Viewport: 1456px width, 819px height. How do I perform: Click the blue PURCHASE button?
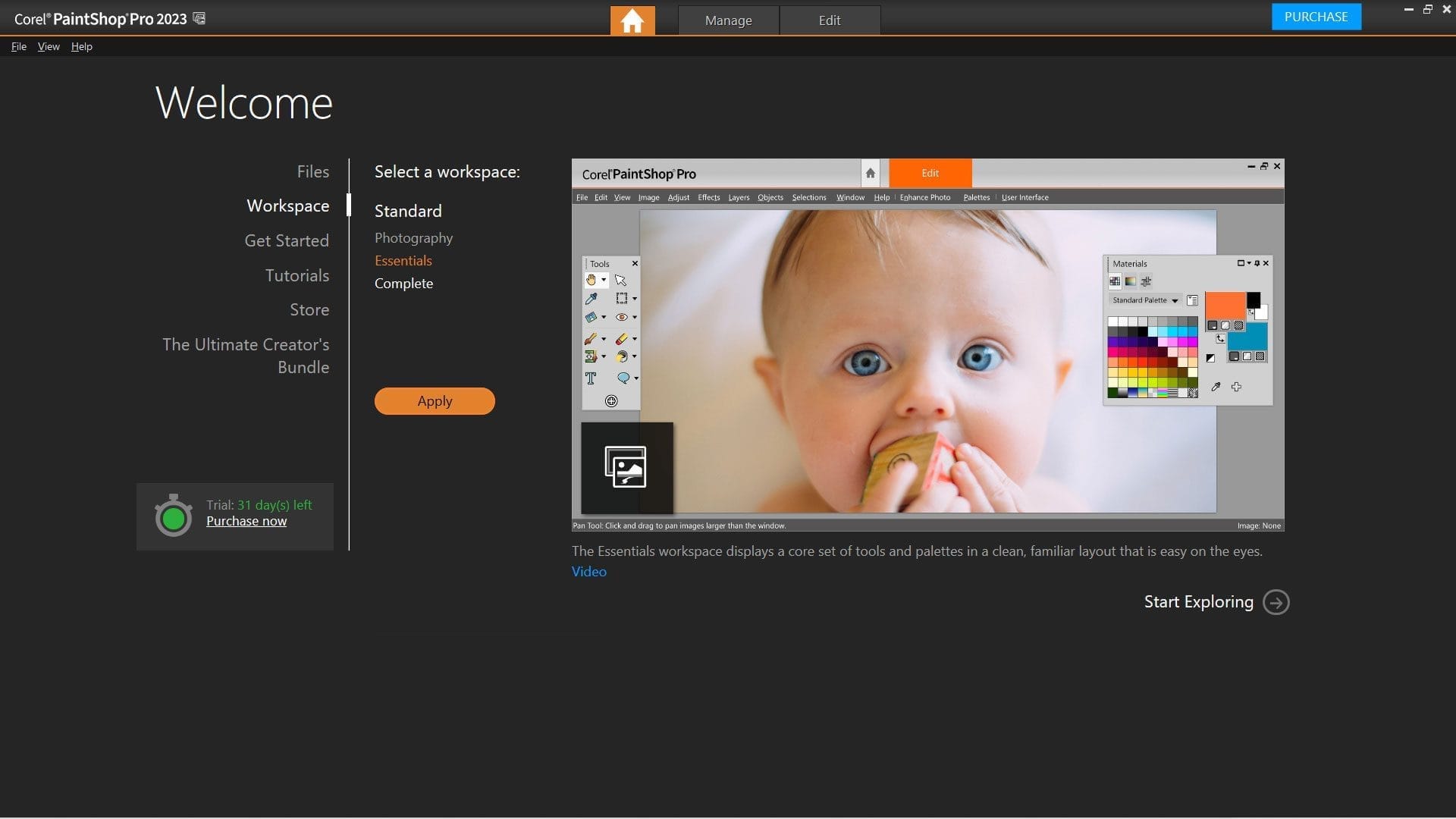[1316, 17]
